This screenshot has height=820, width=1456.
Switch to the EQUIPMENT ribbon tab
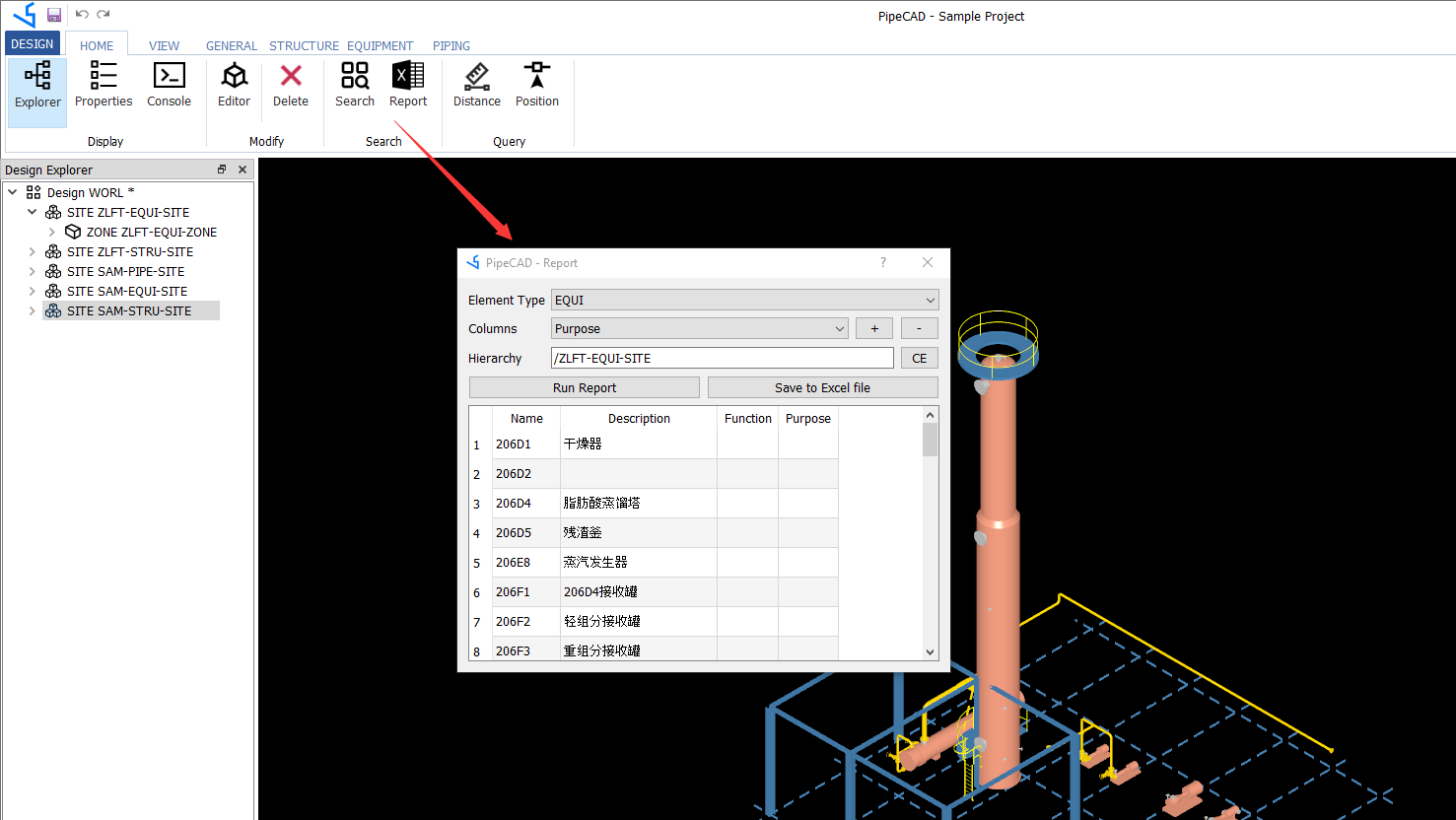point(380,45)
